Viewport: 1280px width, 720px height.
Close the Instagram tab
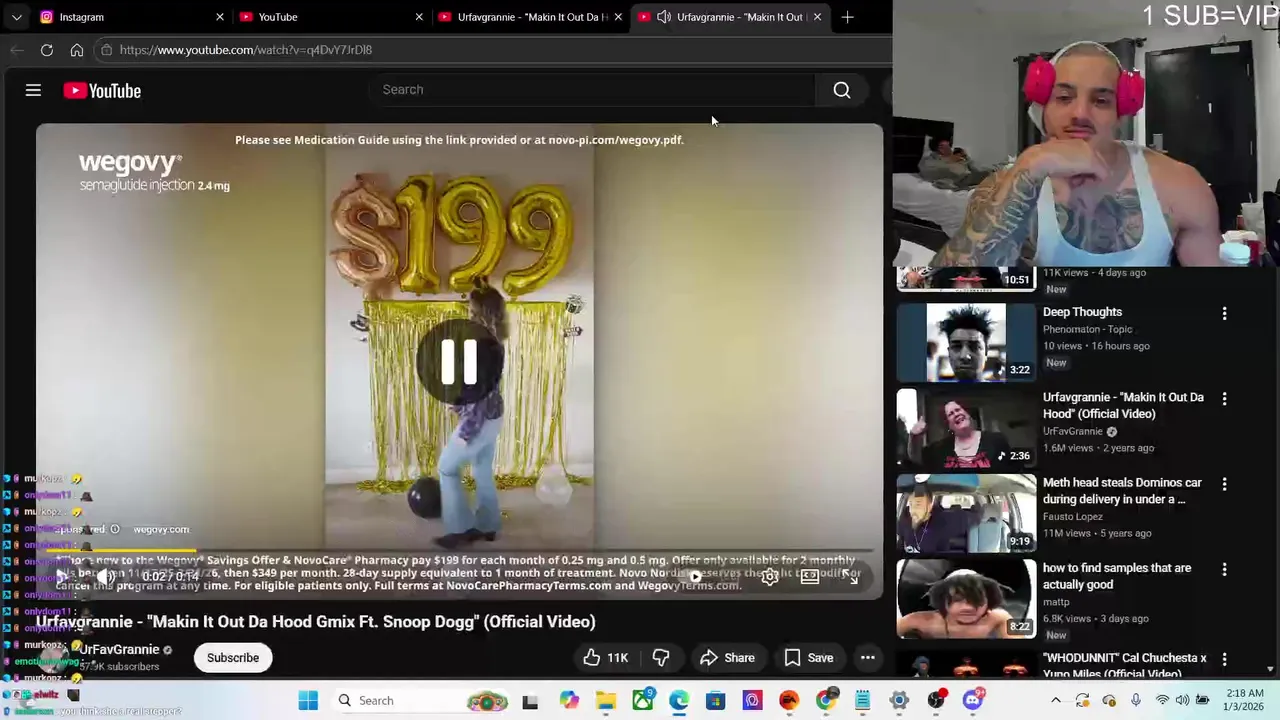220,17
